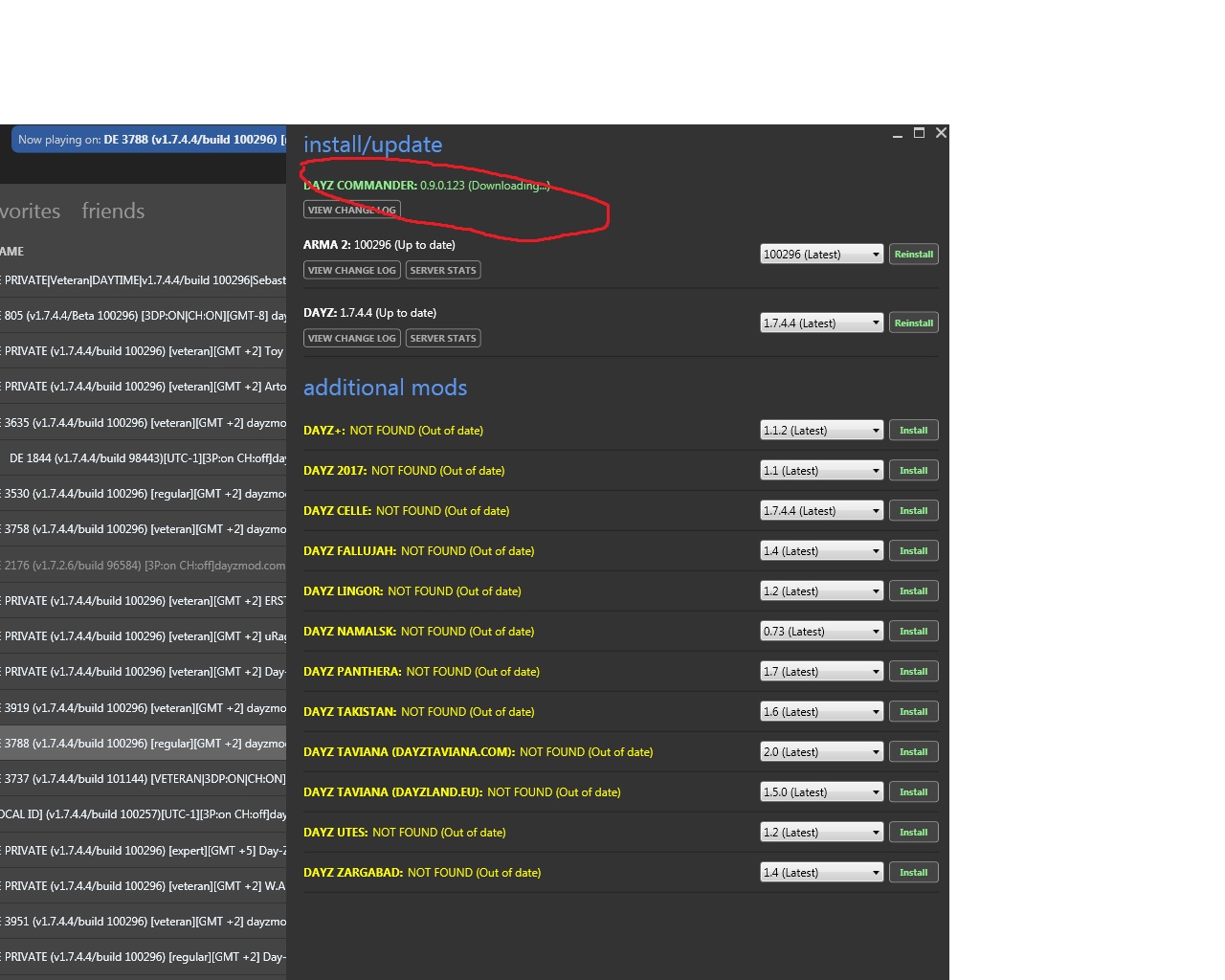Open DAYZ 2017 version dropdown
Image resolution: width=1225 pixels, height=980 pixels.
click(x=822, y=470)
